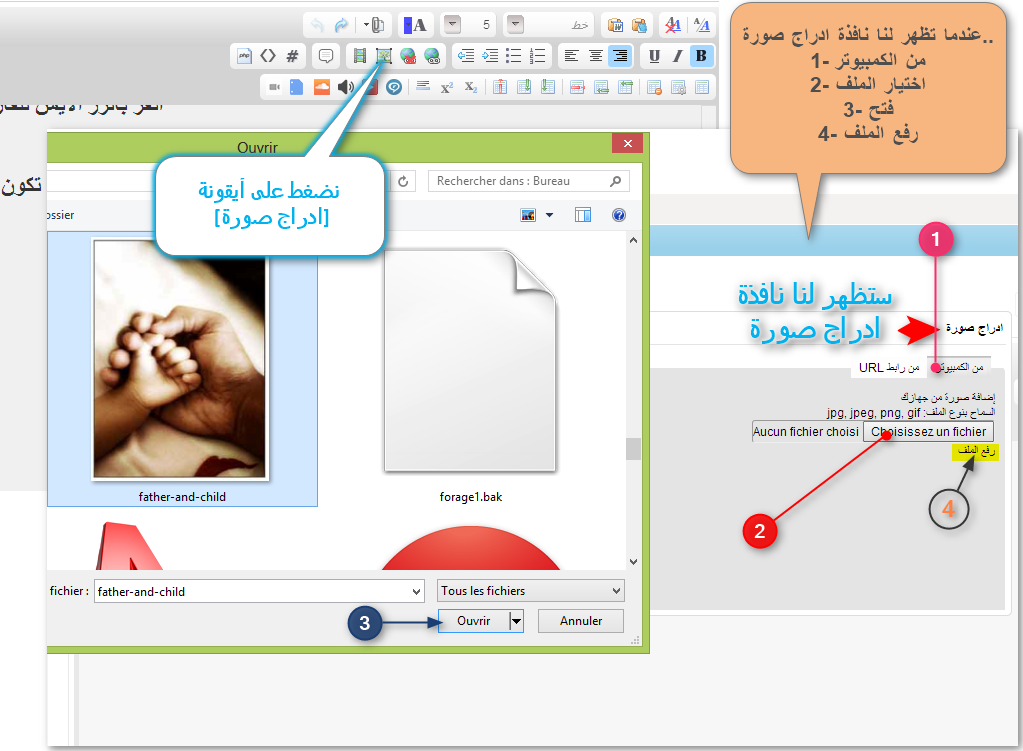Click the yellow رفع الملف upload button
1023x751 pixels.
click(975, 452)
